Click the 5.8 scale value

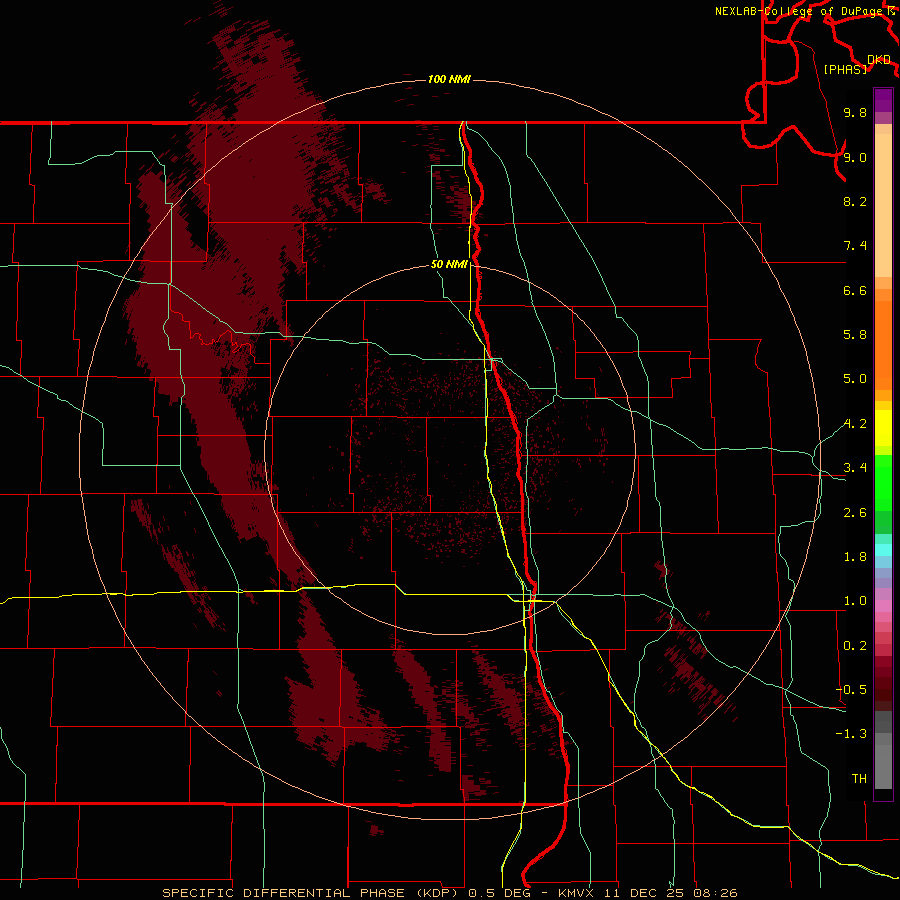pyautogui.click(x=855, y=335)
